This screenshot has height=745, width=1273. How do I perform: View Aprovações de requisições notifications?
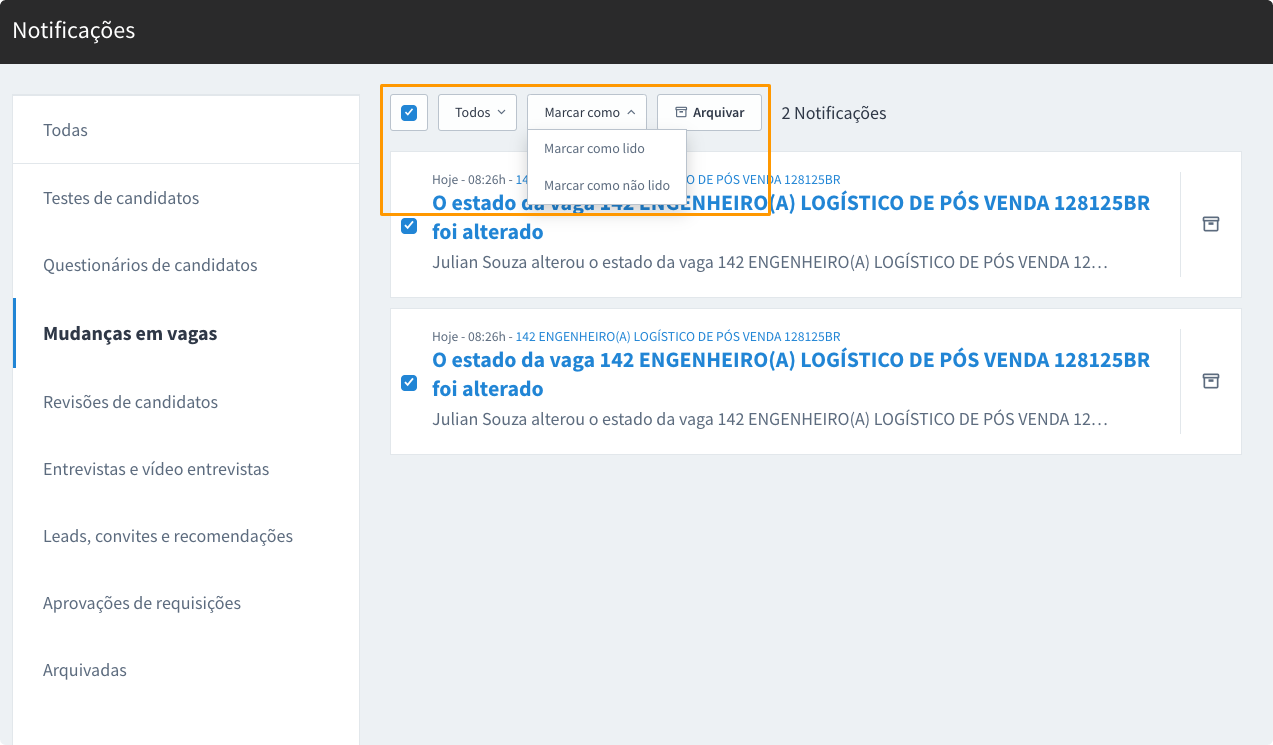(142, 603)
